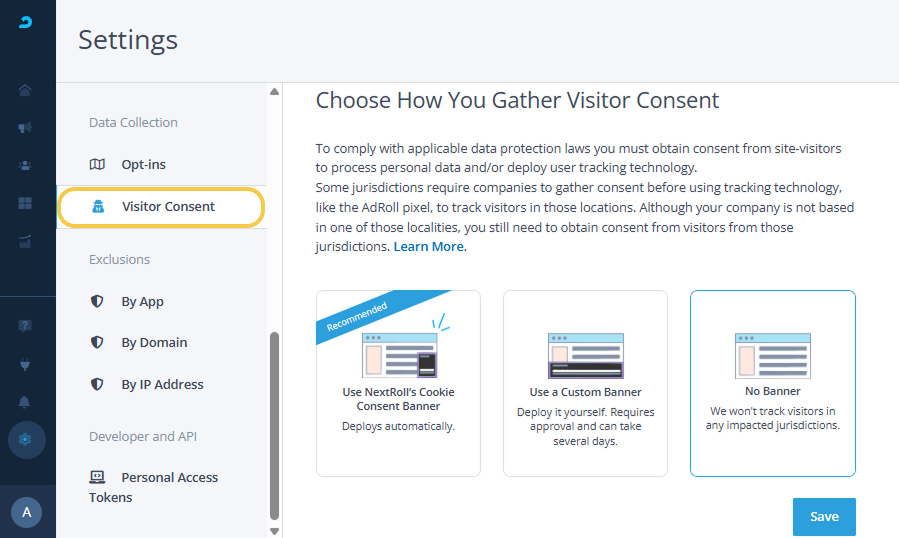899x538 pixels.
Task: Open the account avatar 'A'
Action: (27, 512)
